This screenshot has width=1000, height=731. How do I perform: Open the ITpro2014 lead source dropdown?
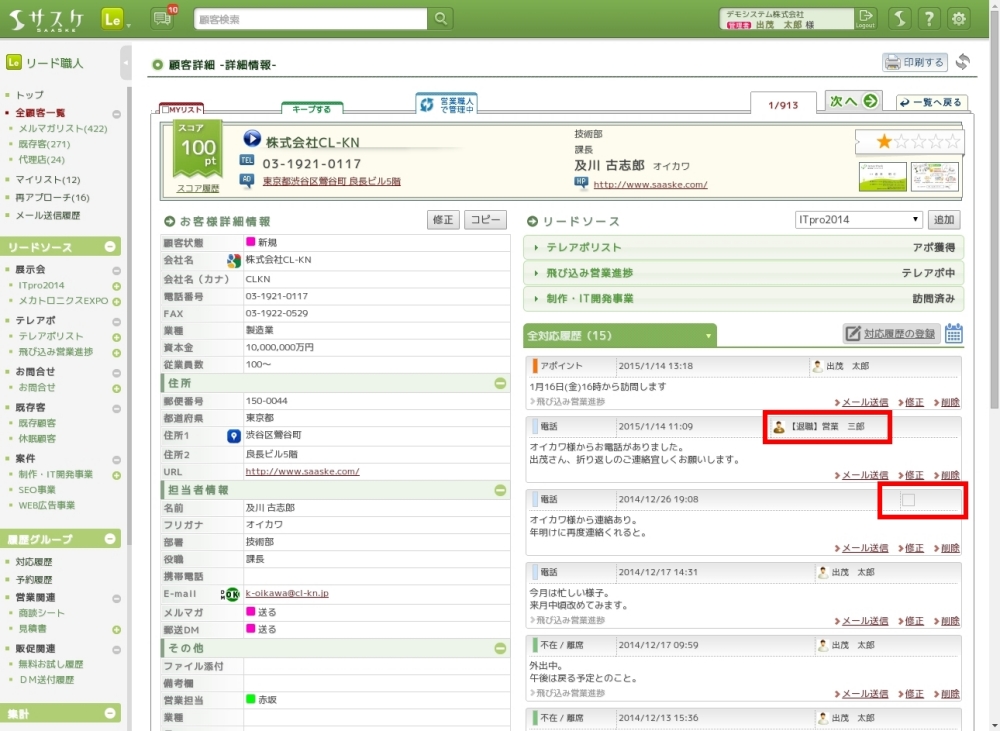tap(859, 220)
